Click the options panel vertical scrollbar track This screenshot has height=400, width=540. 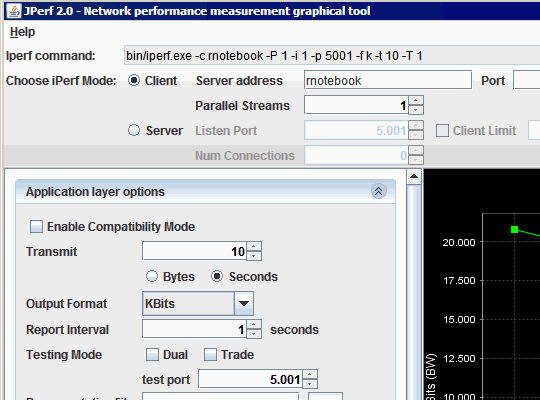tap(414, 292)
